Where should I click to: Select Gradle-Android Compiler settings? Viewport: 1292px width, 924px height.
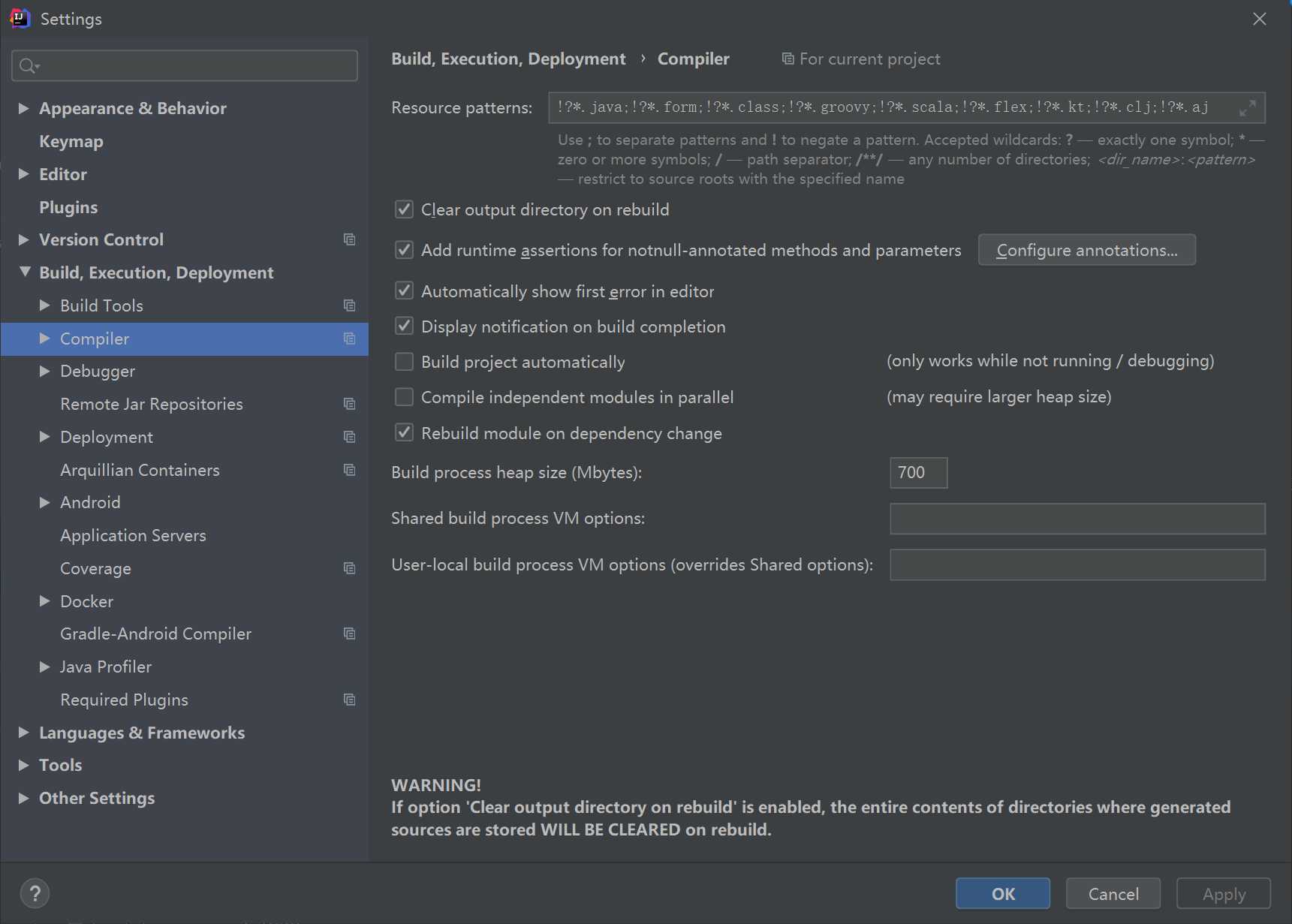point(155,634)
